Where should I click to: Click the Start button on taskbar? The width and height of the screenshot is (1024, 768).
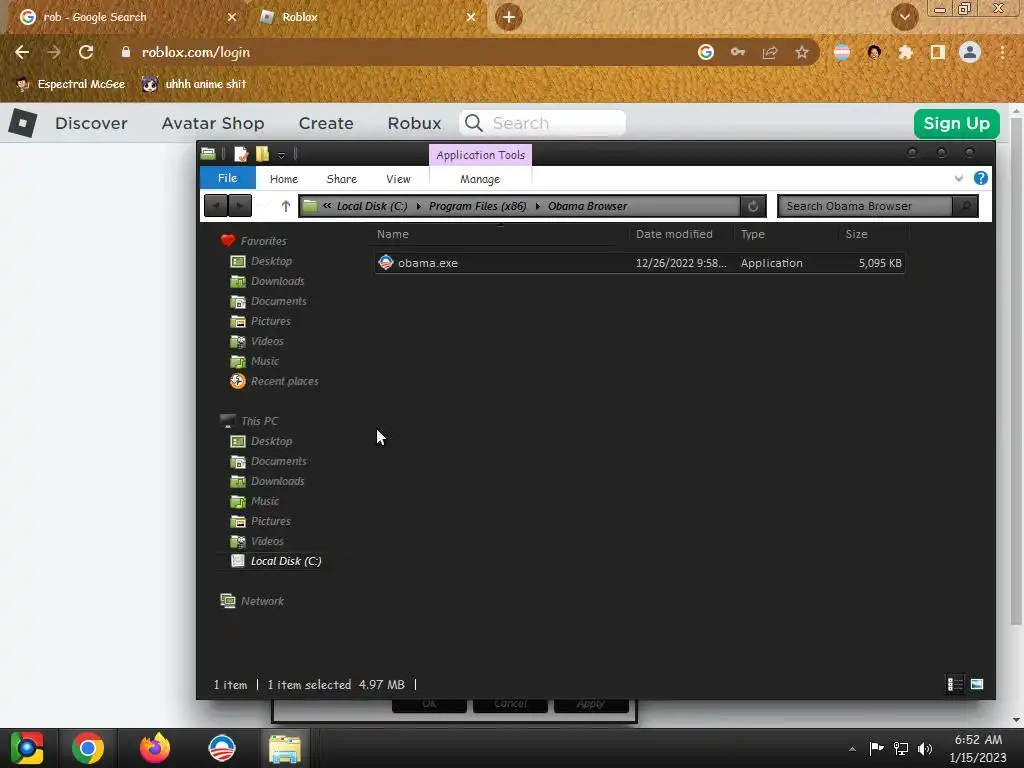click(27, 748)
